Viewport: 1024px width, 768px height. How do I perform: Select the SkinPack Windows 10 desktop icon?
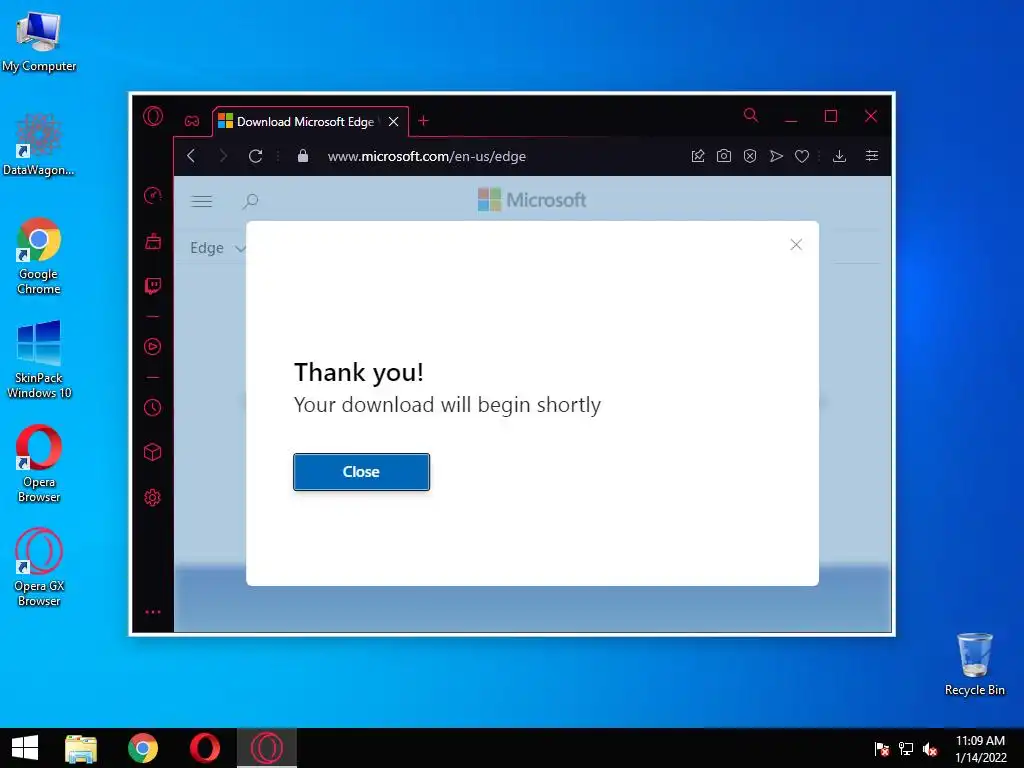tap(39, 359)
